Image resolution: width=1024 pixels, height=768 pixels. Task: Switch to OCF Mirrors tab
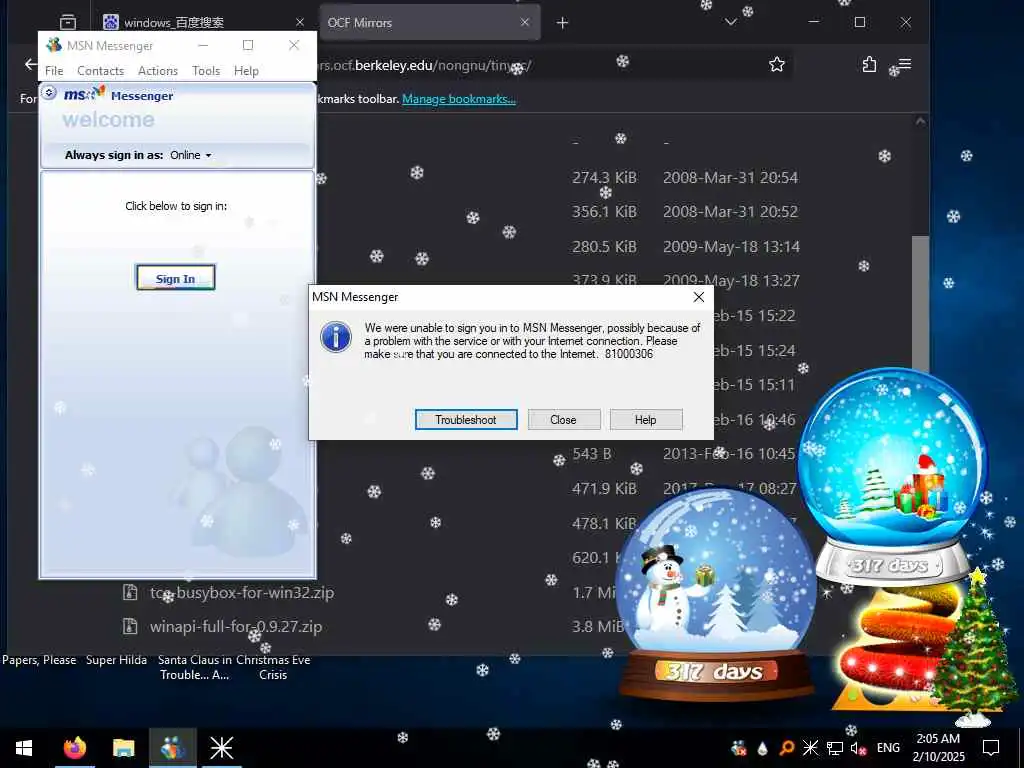[429, 22]
